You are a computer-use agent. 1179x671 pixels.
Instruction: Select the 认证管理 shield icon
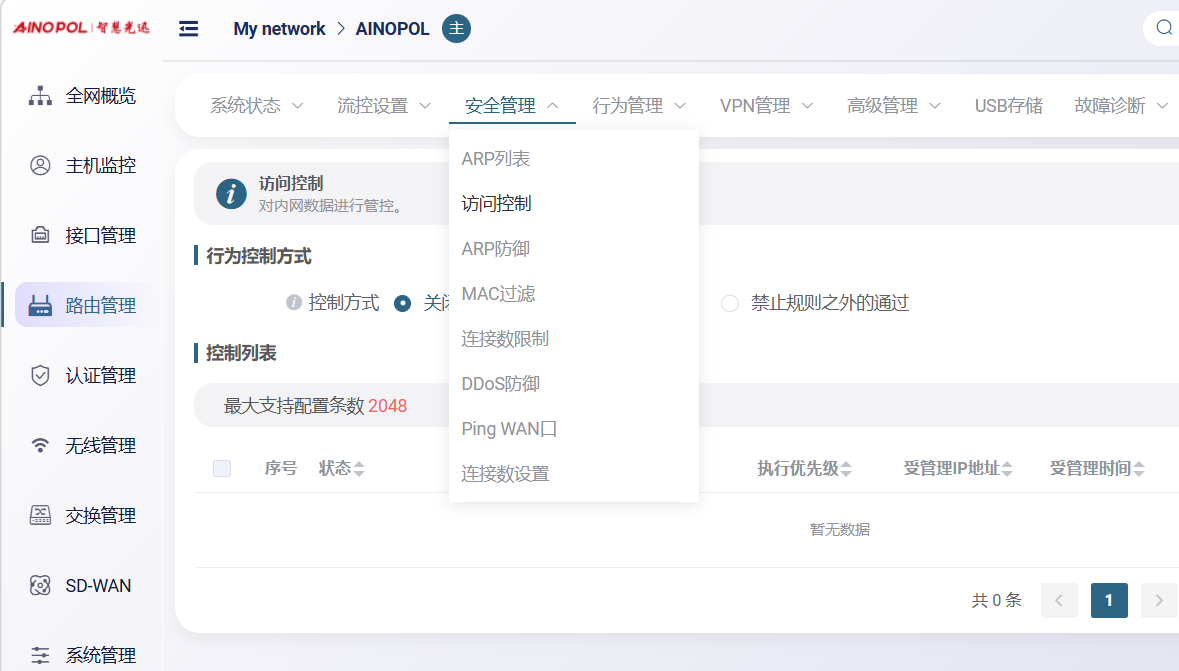pos(40,376)
